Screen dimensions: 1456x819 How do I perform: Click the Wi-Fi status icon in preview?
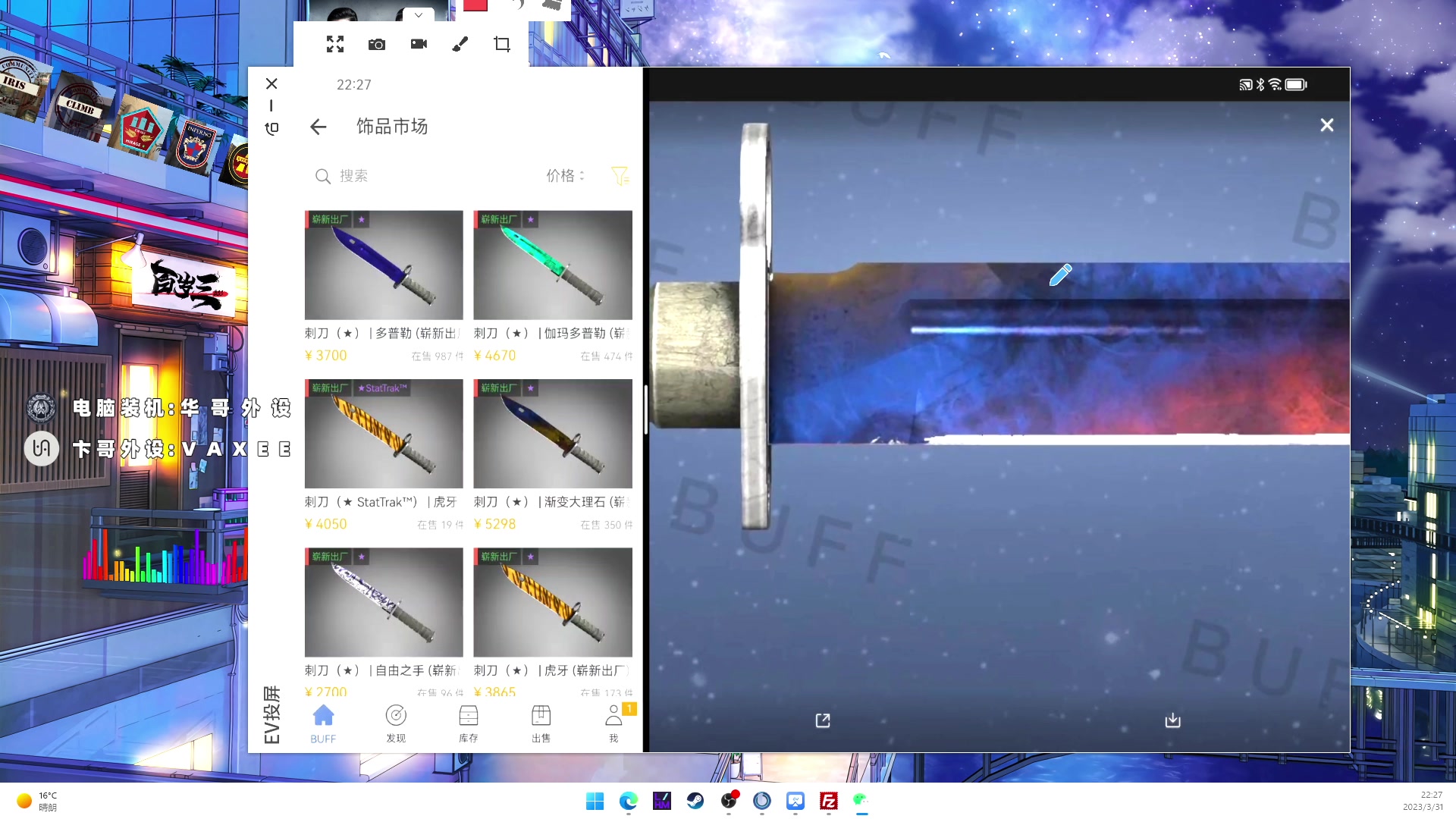(x=1276, y=85)
